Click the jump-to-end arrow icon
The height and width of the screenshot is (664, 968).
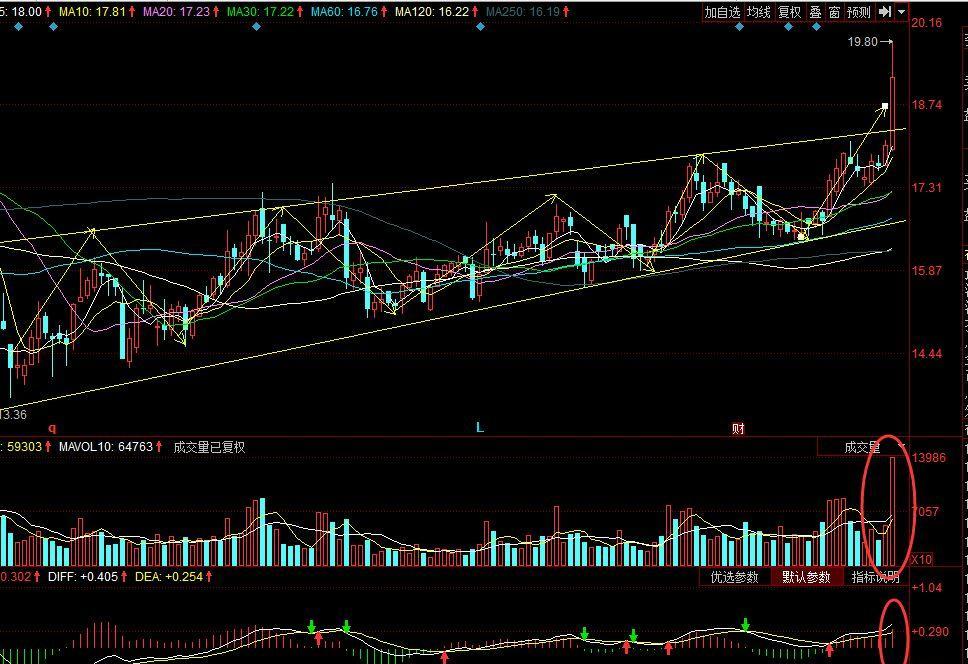pyautogui.click(x=885, y=12)
